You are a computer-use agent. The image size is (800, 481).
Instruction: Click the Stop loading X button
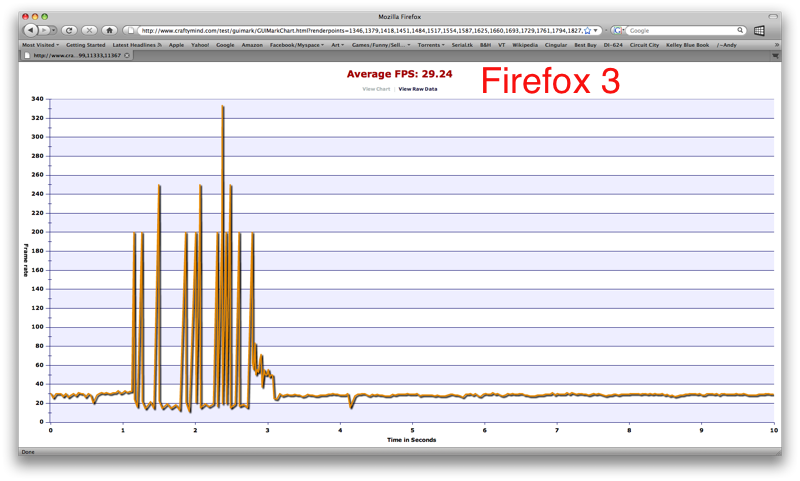coord(89,31)
